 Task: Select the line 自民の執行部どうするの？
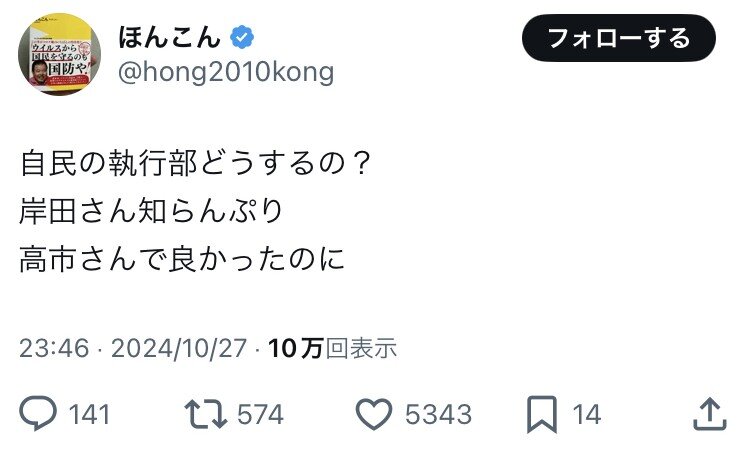click(x=195, y=163)
